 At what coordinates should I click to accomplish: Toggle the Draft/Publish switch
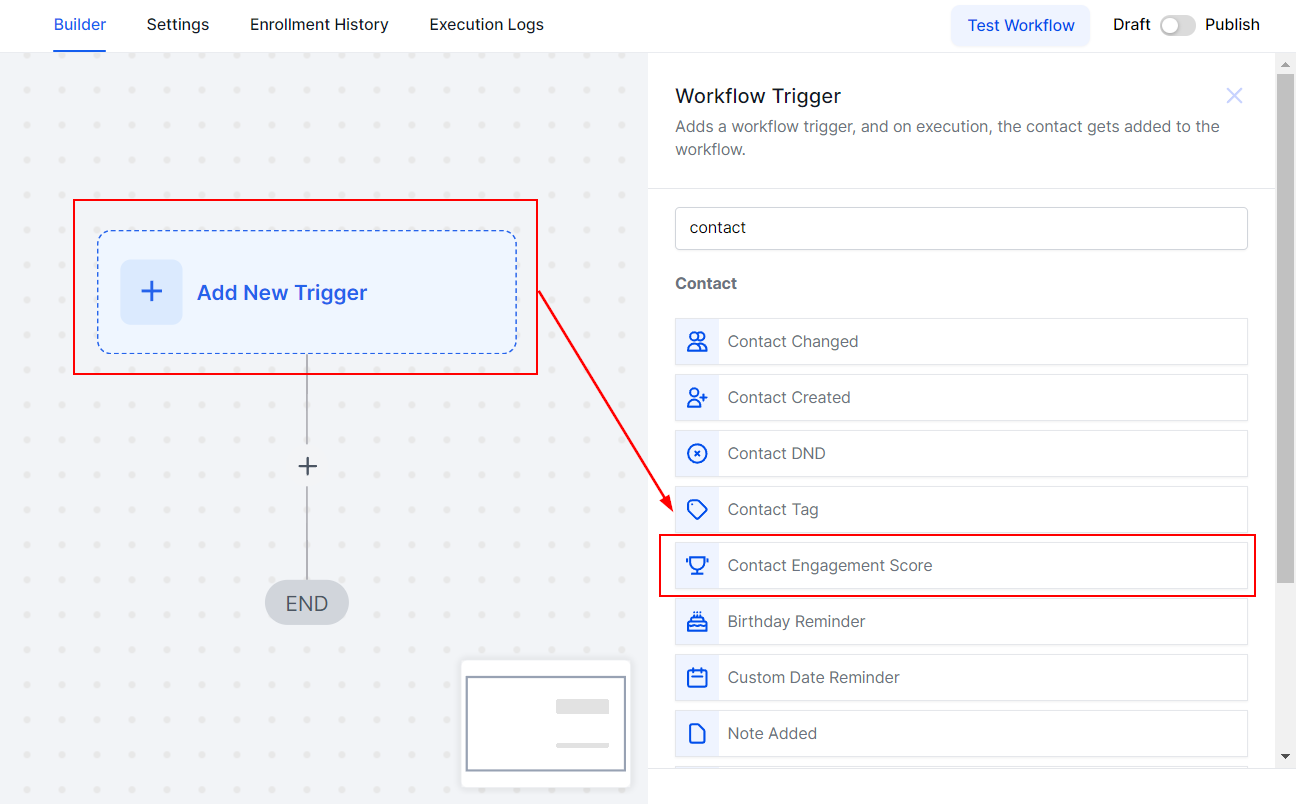[1177, 26]
